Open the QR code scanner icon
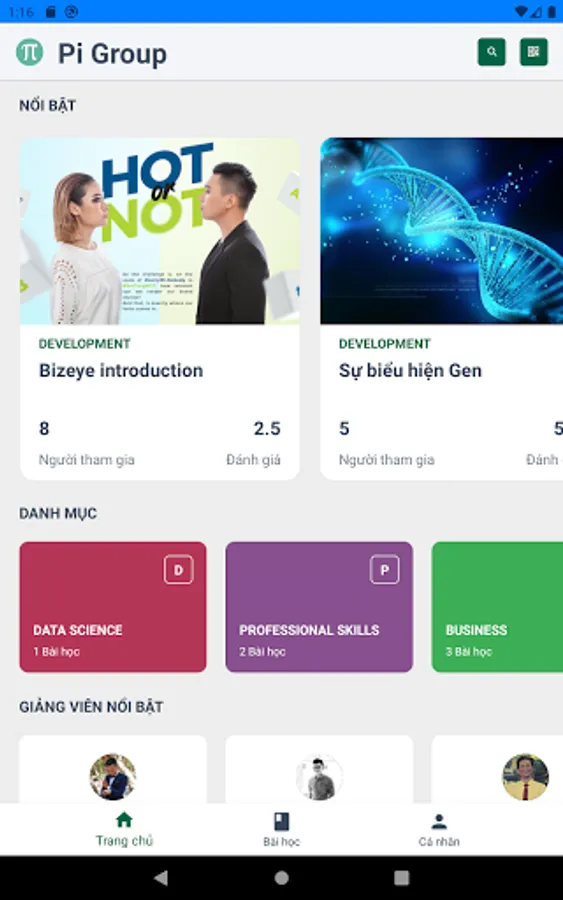The width and height of the screenshot is (563, 900). [534, 52]
